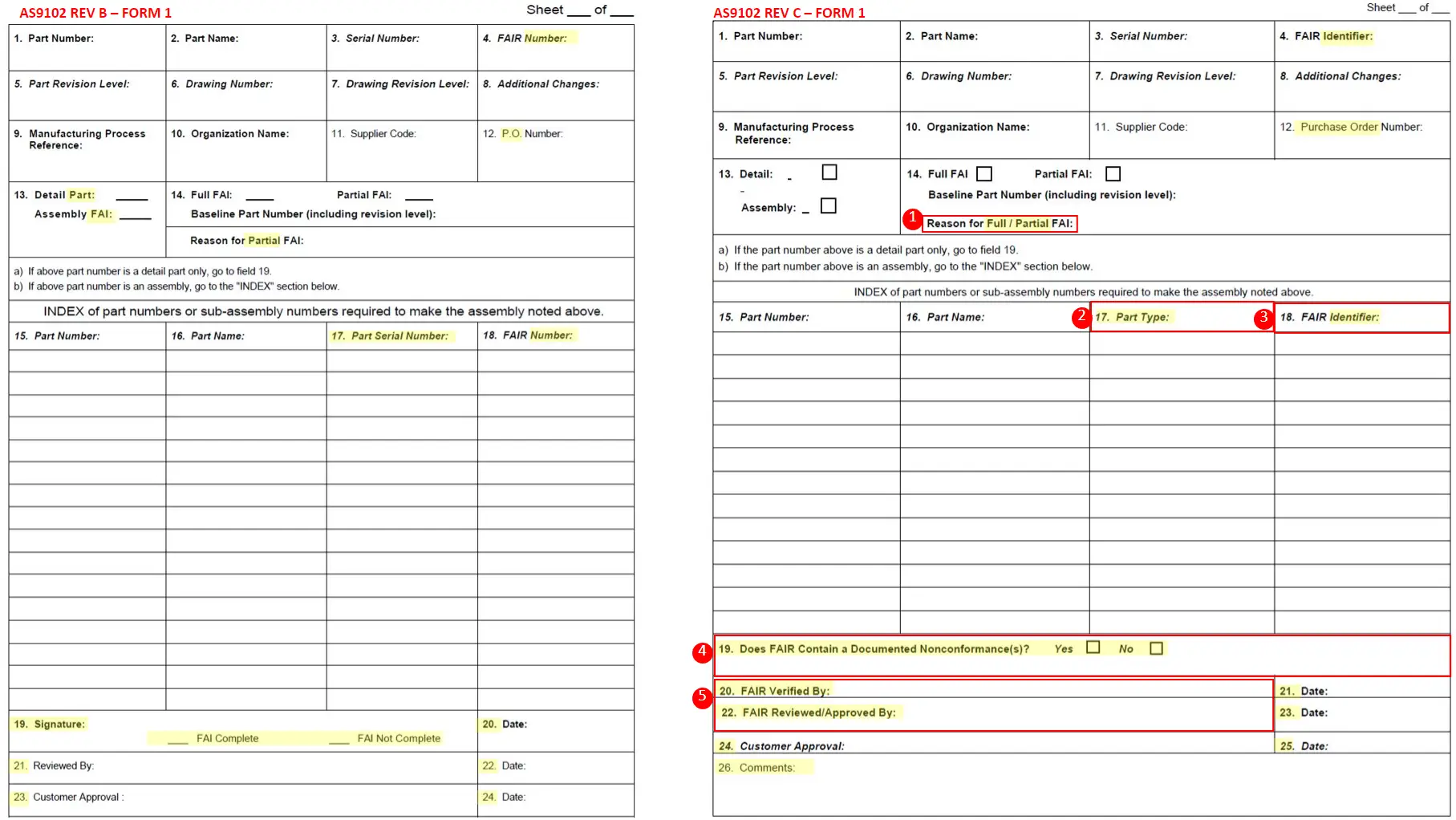
Task: Click red callout marker 1 near Reason for FAI
Action: tap(914, 217)
